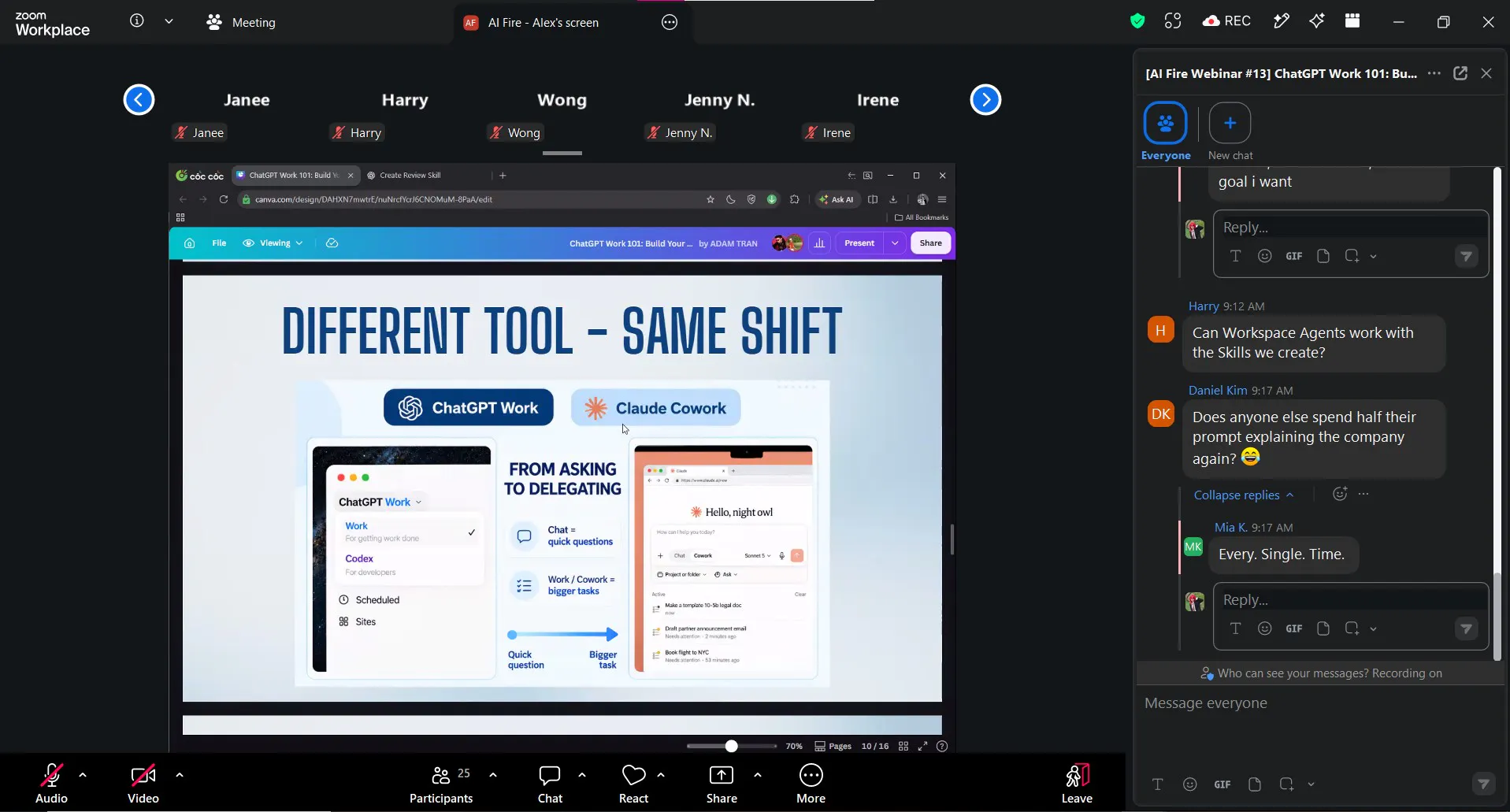The height and width of the screenshot is (812, 1510).
Task: Switch to Create Review Skill browser tab
Action: [410, 176]
